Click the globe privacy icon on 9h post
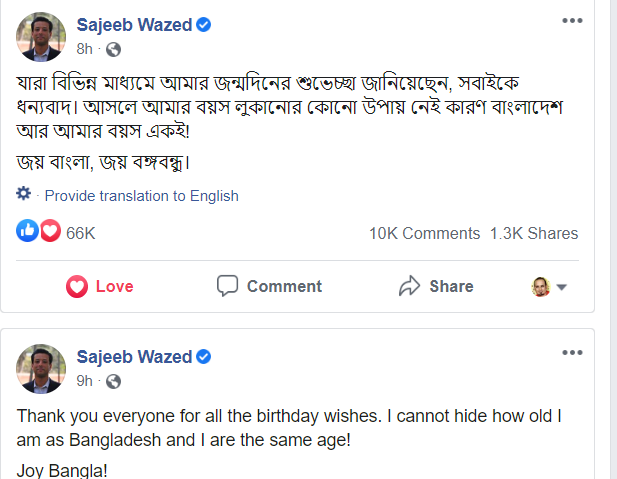 pyautogui.click(x=113, y=381)
